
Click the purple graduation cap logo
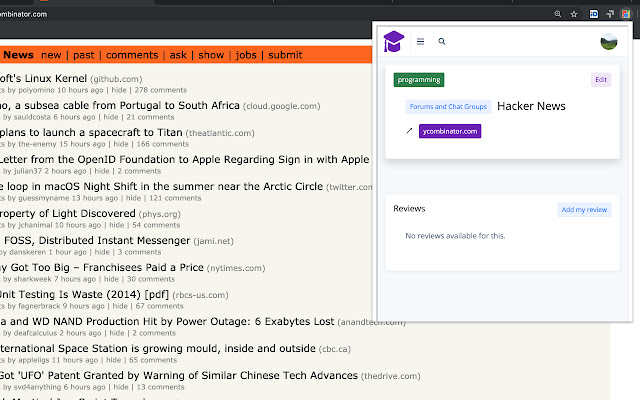coord(393,41)
